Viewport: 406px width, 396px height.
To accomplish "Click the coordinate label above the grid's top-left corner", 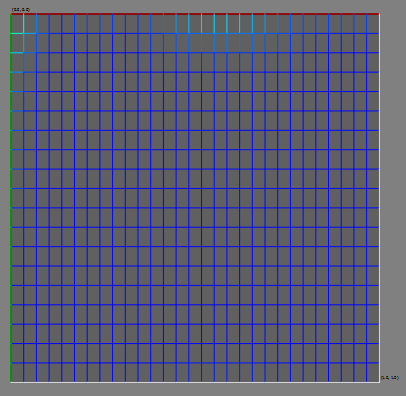I will [21, 10].
